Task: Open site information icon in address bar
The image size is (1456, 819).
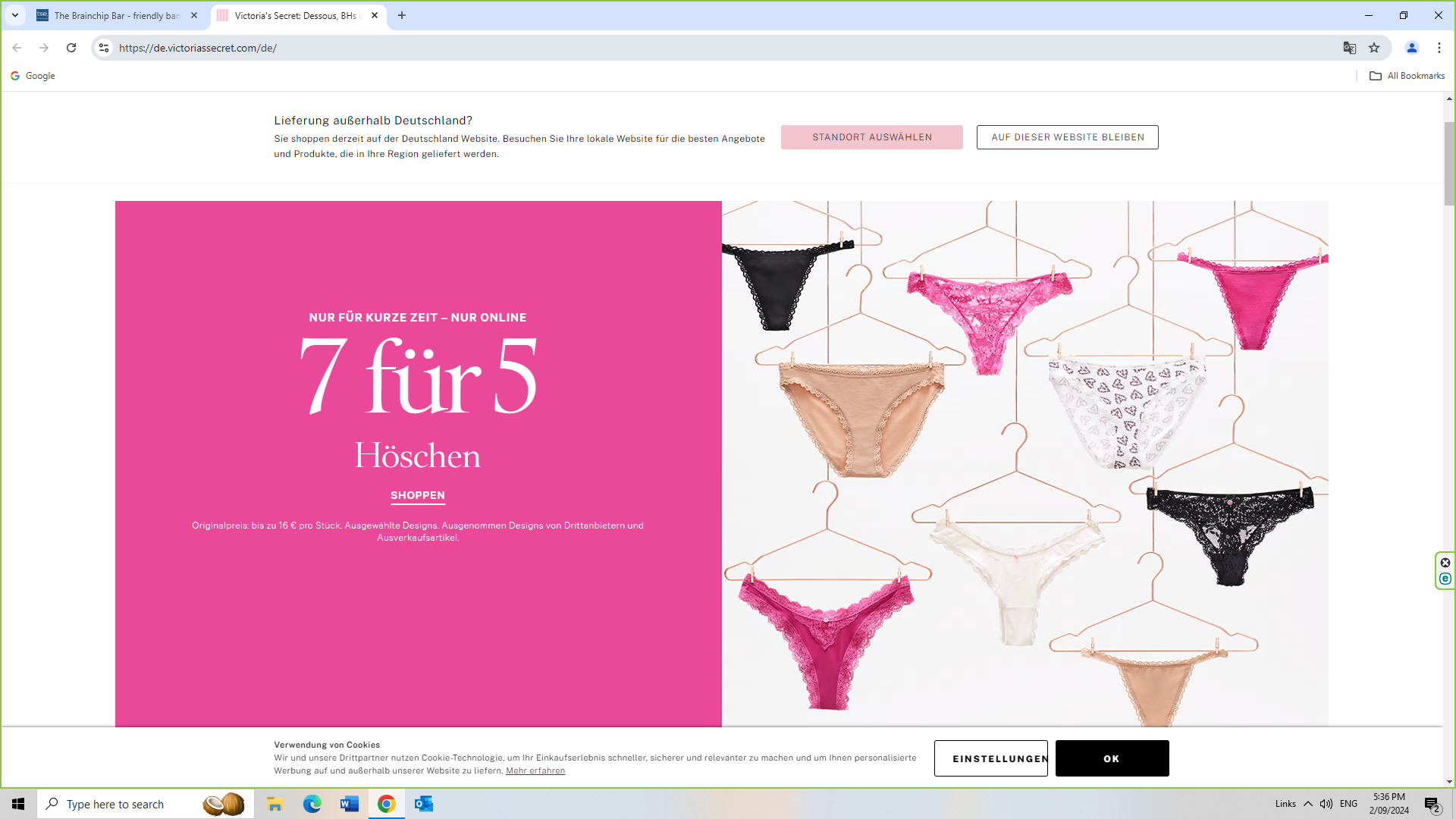Action: coord(104,48)
